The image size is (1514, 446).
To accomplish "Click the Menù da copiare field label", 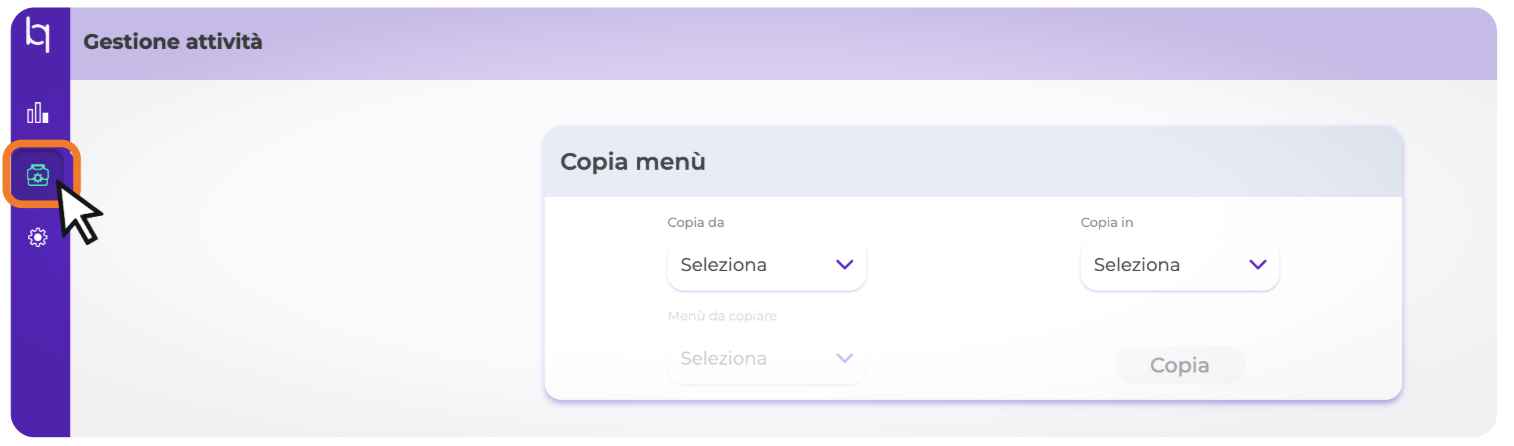I will (x=722, y=316).
